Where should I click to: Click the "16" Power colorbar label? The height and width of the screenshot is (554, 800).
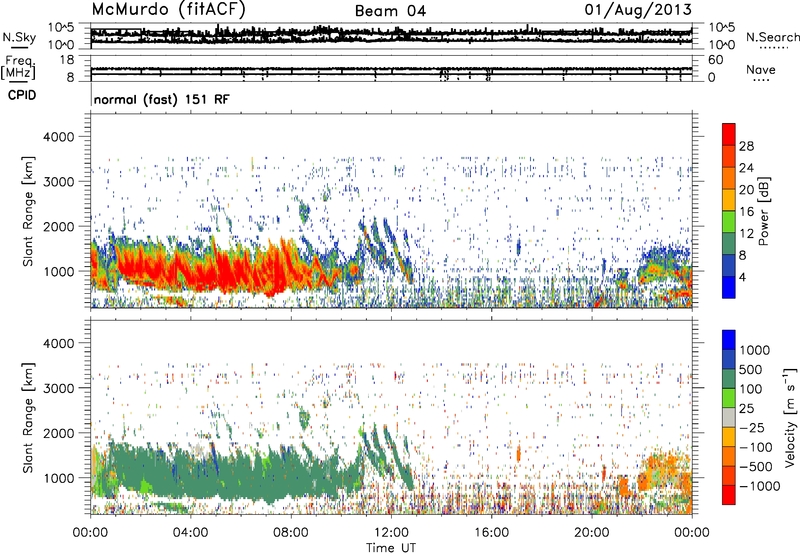(x=746, y=211)
